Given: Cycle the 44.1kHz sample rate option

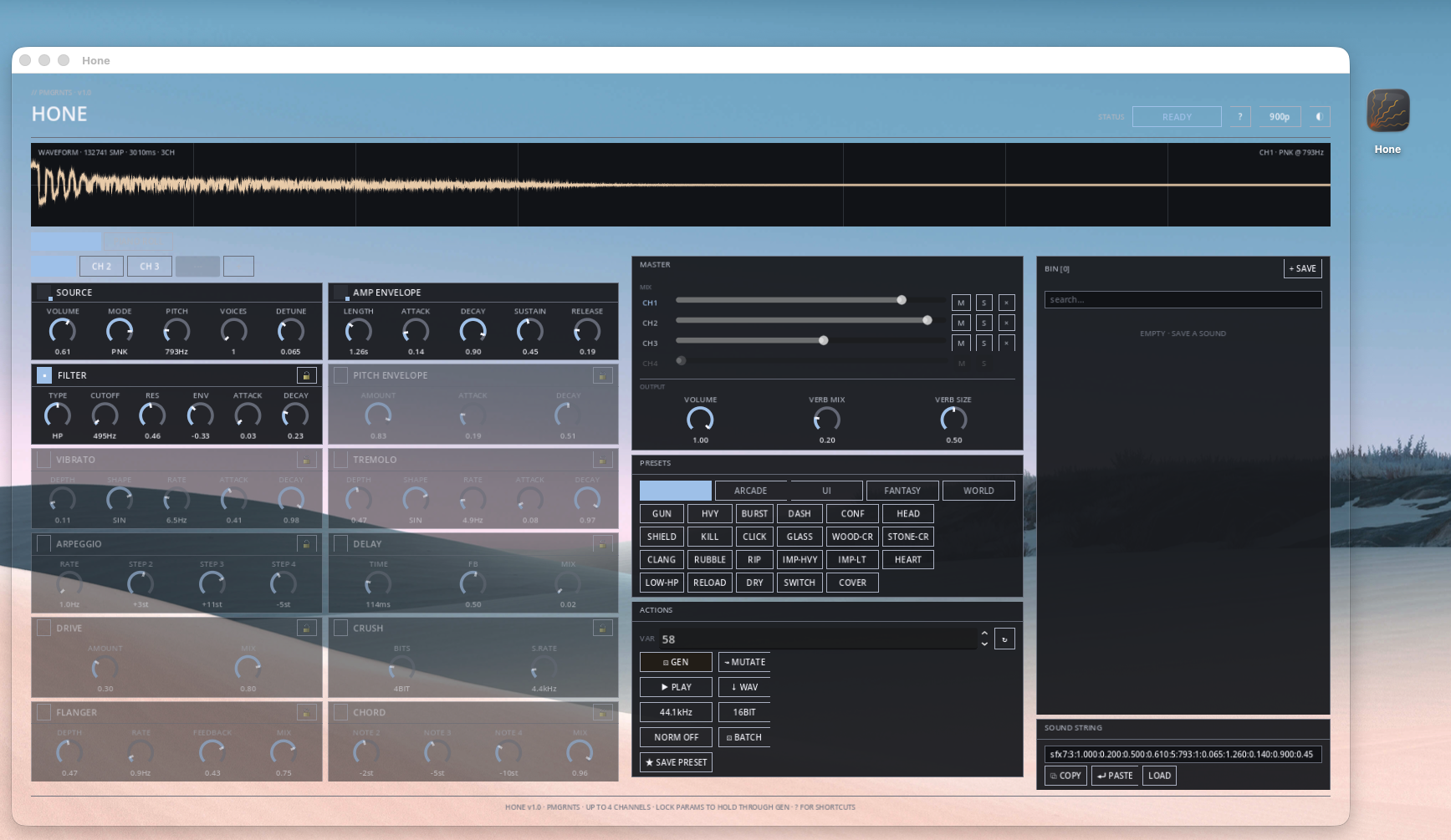Looking at the screenshot, I should coord(676,712).
